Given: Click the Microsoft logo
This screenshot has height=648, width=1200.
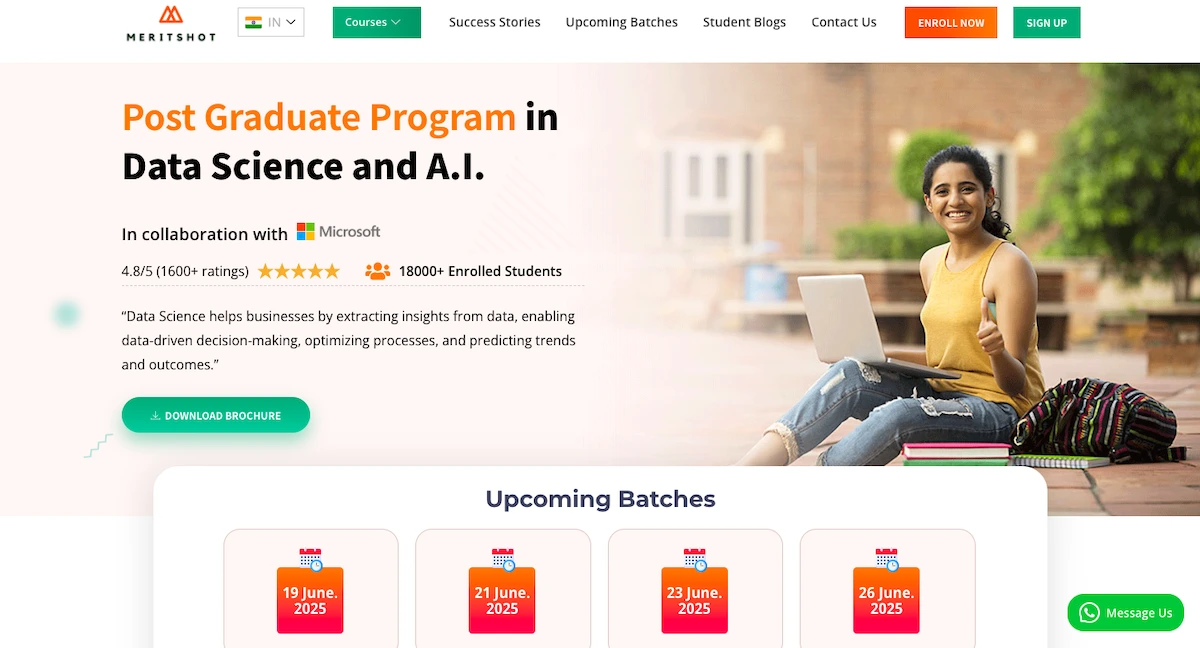Looking at the screenshot, I should [x=339, y=232].
